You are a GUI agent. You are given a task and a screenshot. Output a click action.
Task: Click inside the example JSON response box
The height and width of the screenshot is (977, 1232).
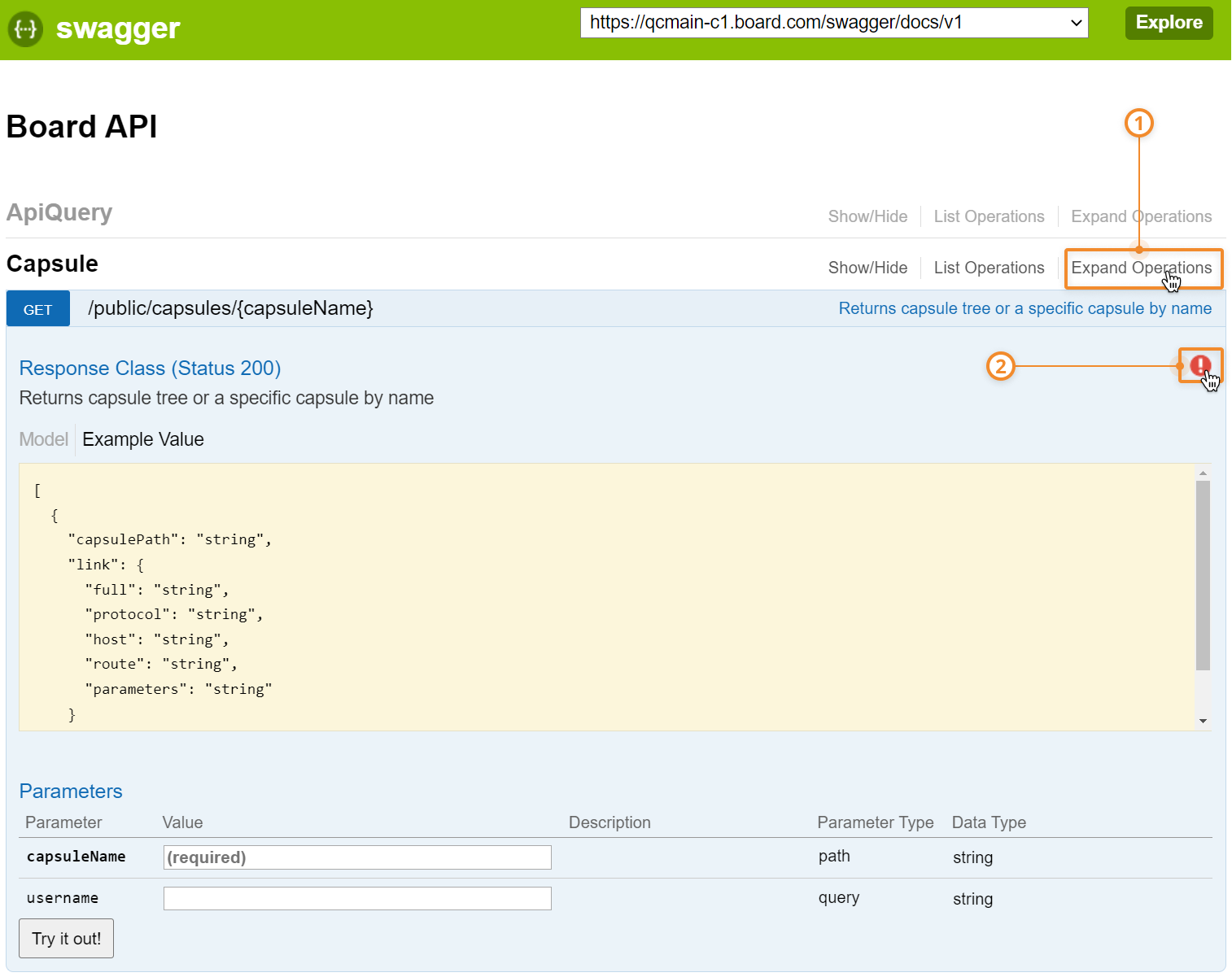tap(607, 597)
